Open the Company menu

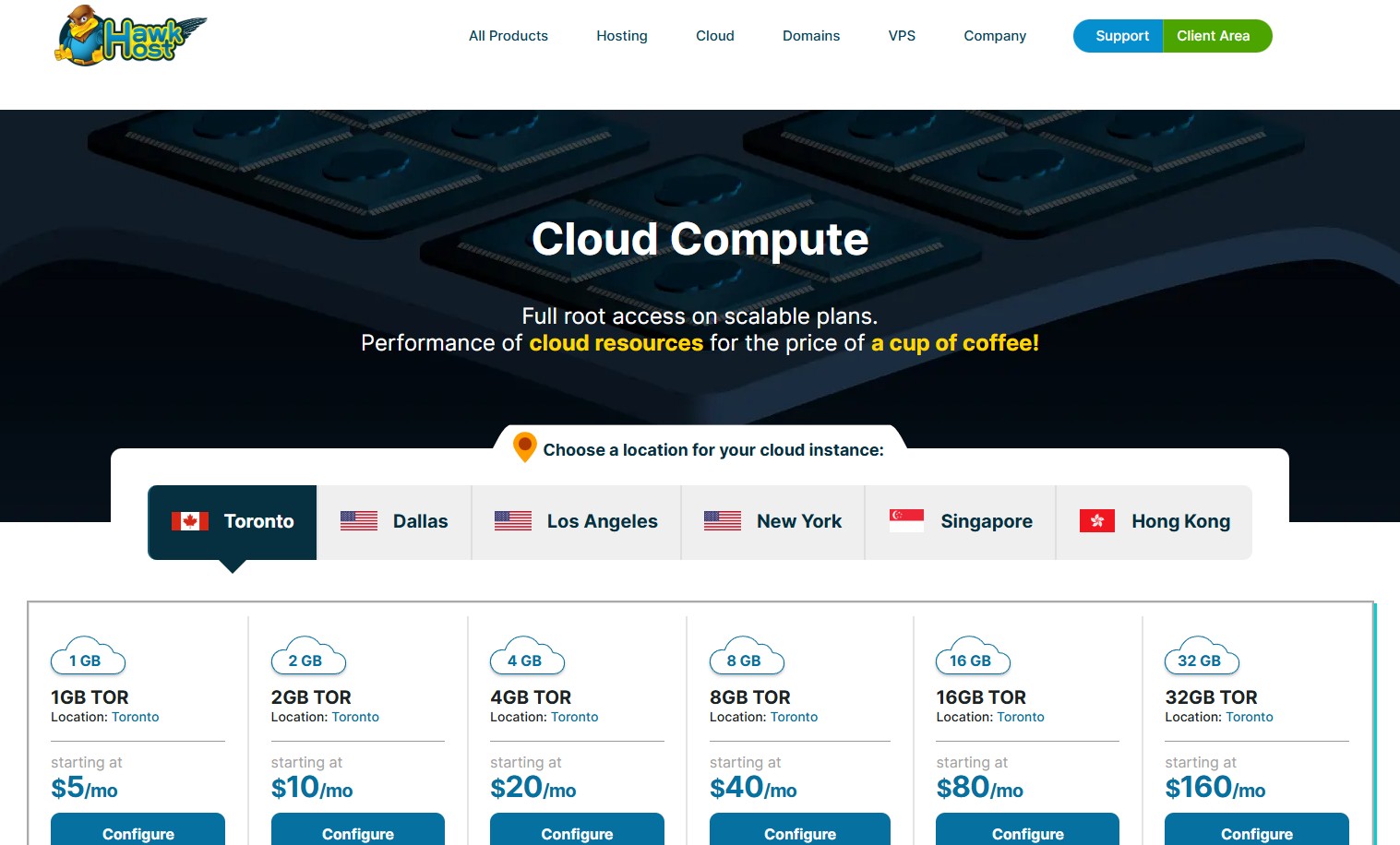pos(995,36)
